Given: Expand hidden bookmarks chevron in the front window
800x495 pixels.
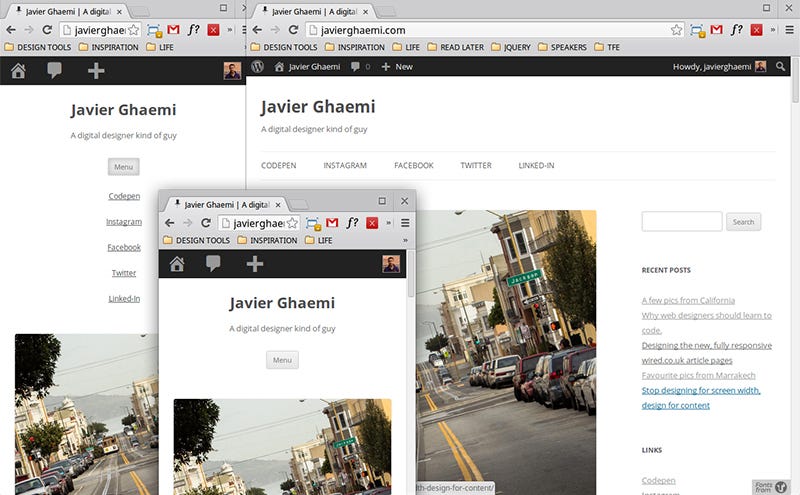Looking at the screenshot, I should click(406, 240).
